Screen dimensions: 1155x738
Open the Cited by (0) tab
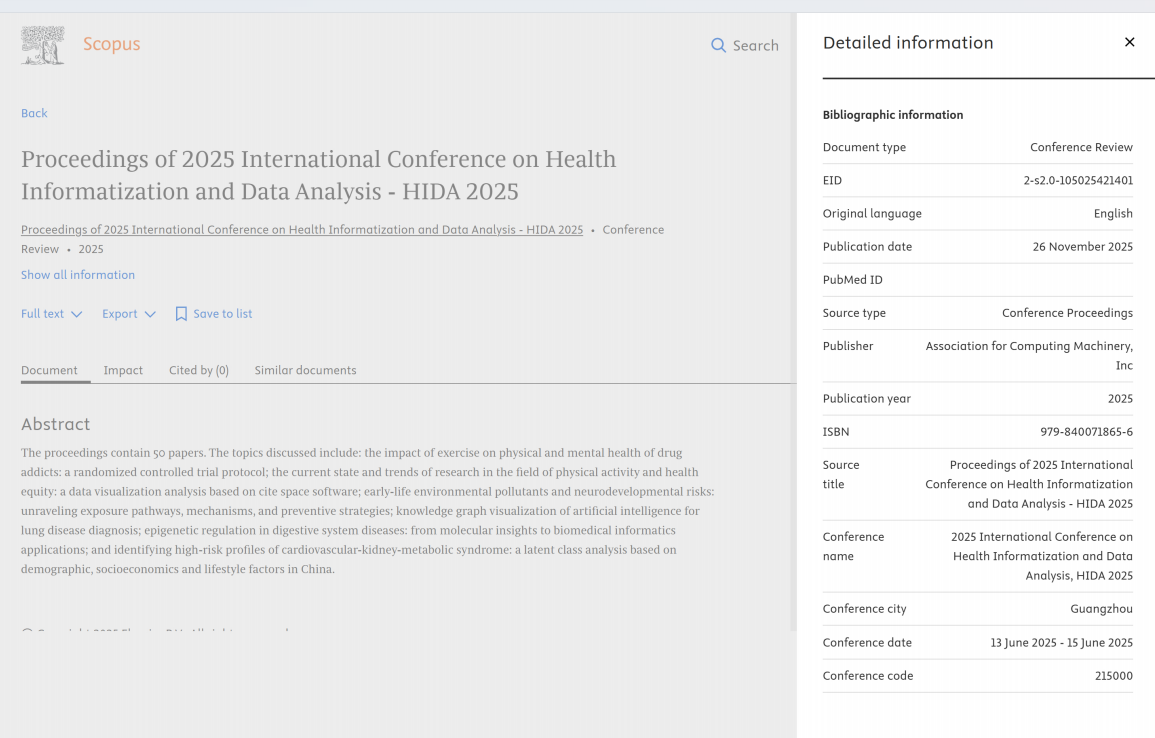(x=199, y=370)
